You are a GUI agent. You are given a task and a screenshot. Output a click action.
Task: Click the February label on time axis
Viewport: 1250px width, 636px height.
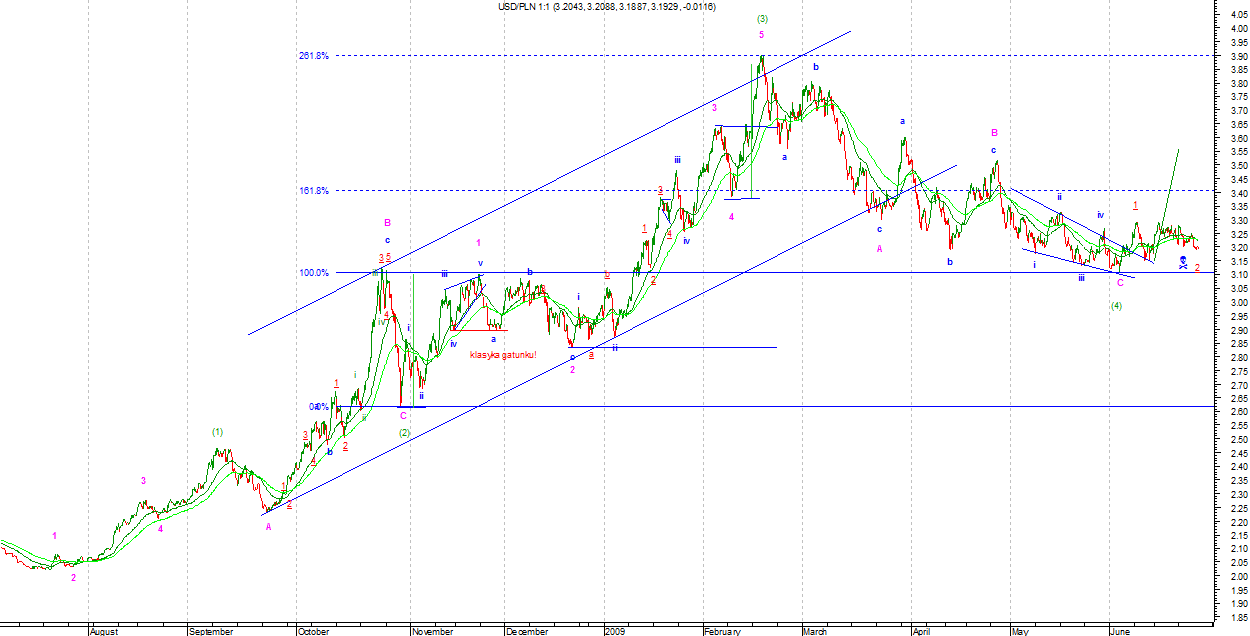722,631
